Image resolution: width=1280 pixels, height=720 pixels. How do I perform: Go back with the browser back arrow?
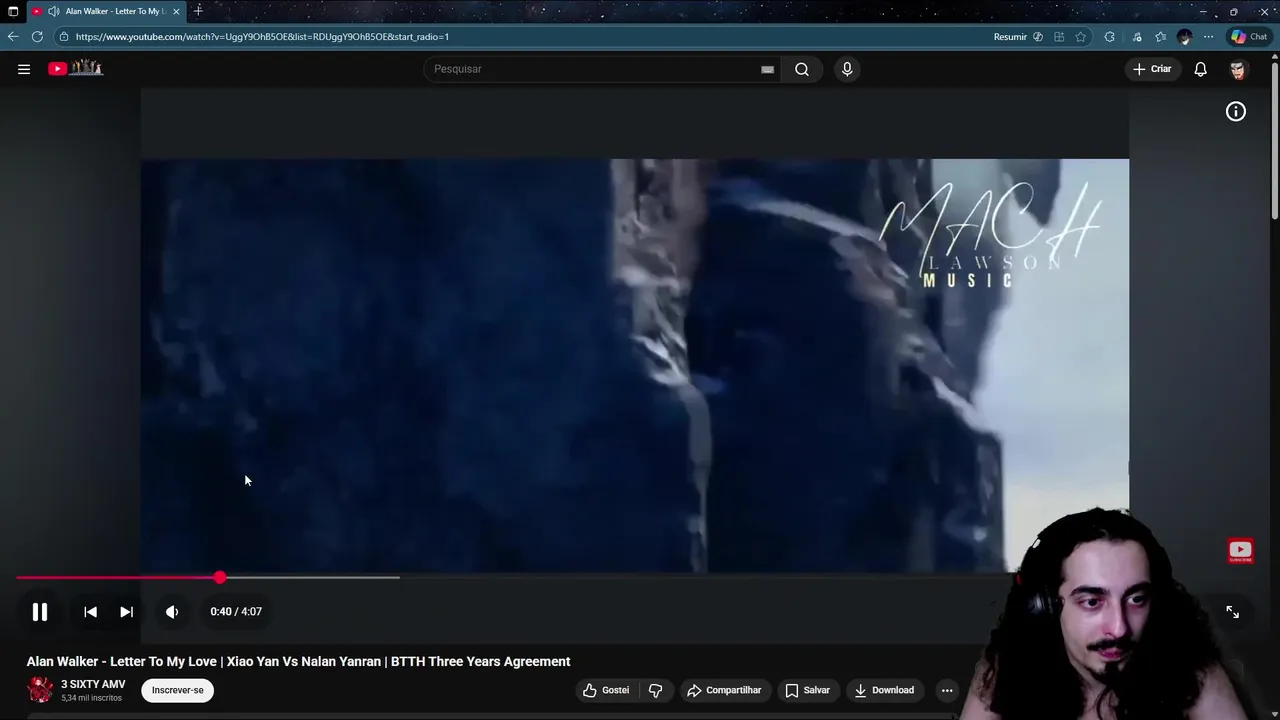coord(13,37)
